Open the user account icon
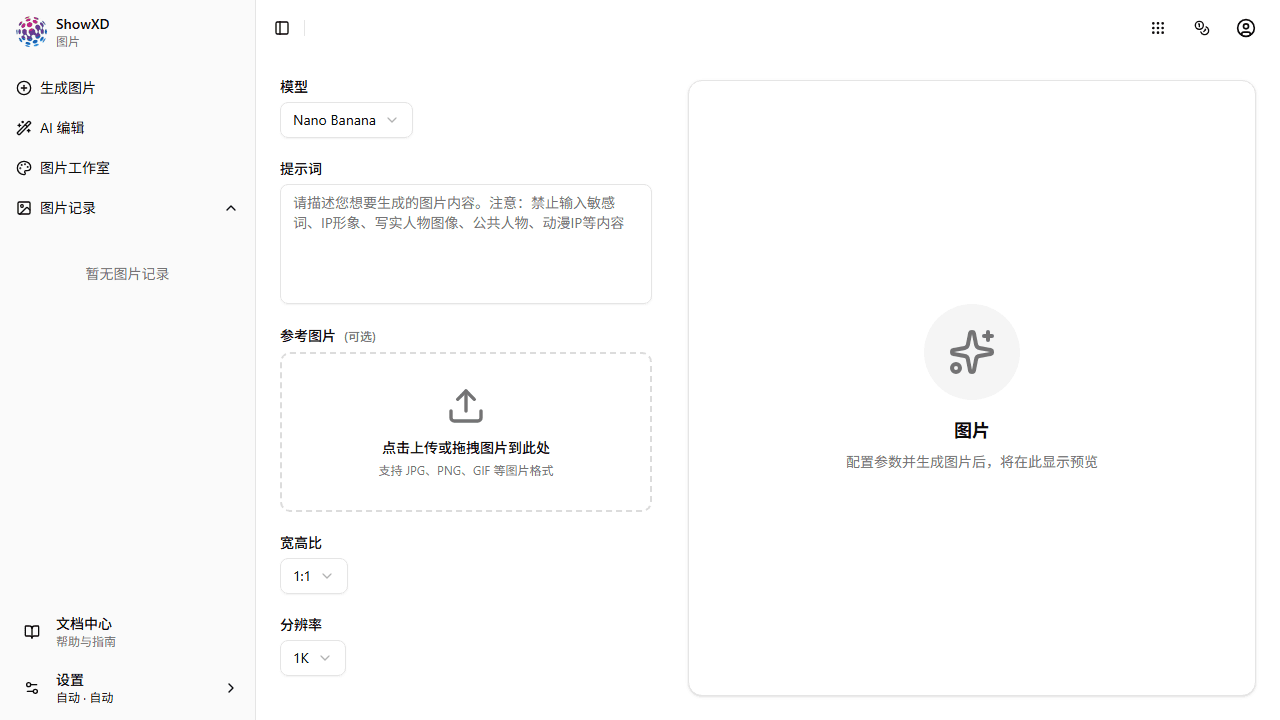1280x720 pixels. tap(1245, 27)
